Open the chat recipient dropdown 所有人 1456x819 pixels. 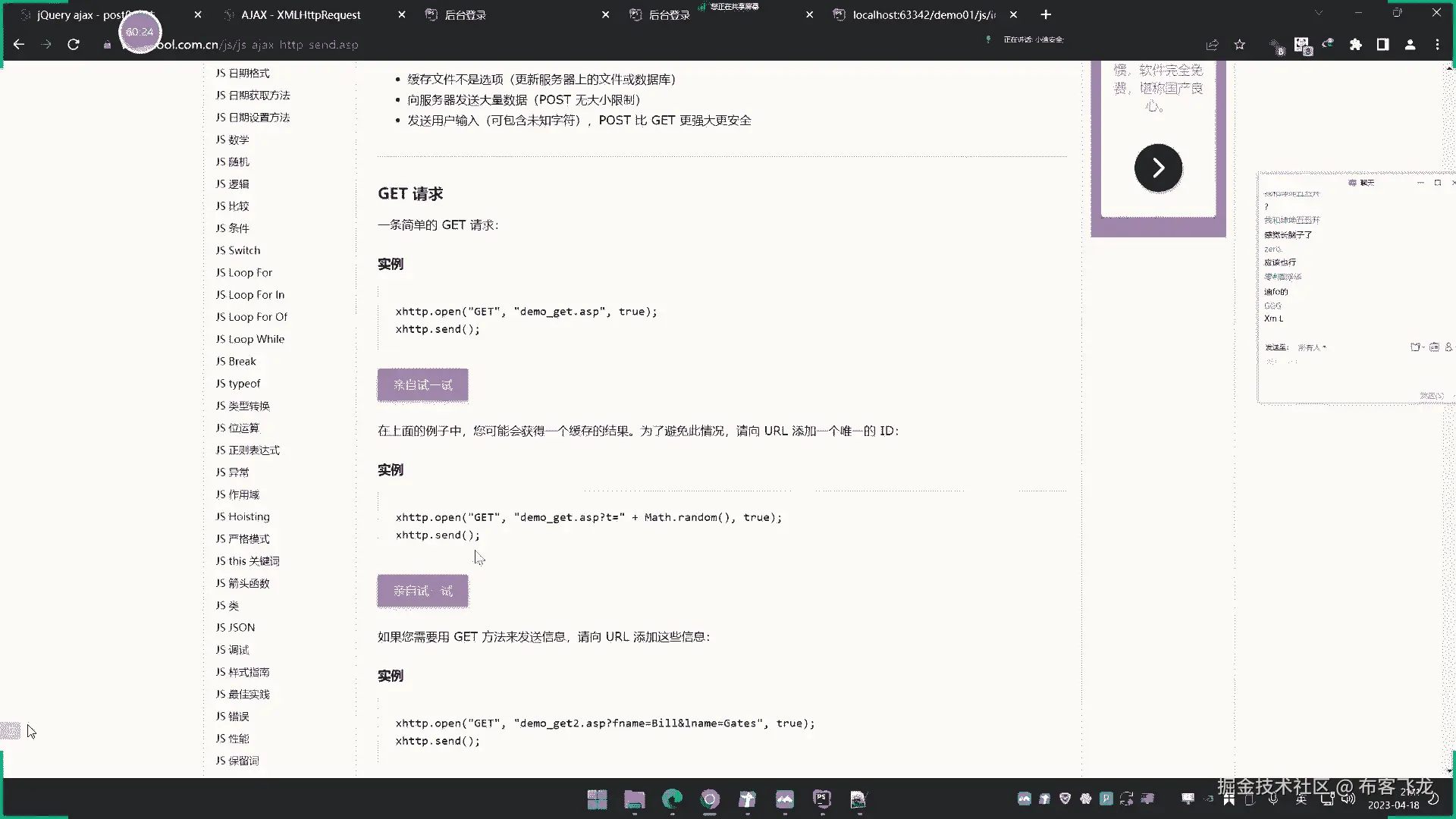1311,347
